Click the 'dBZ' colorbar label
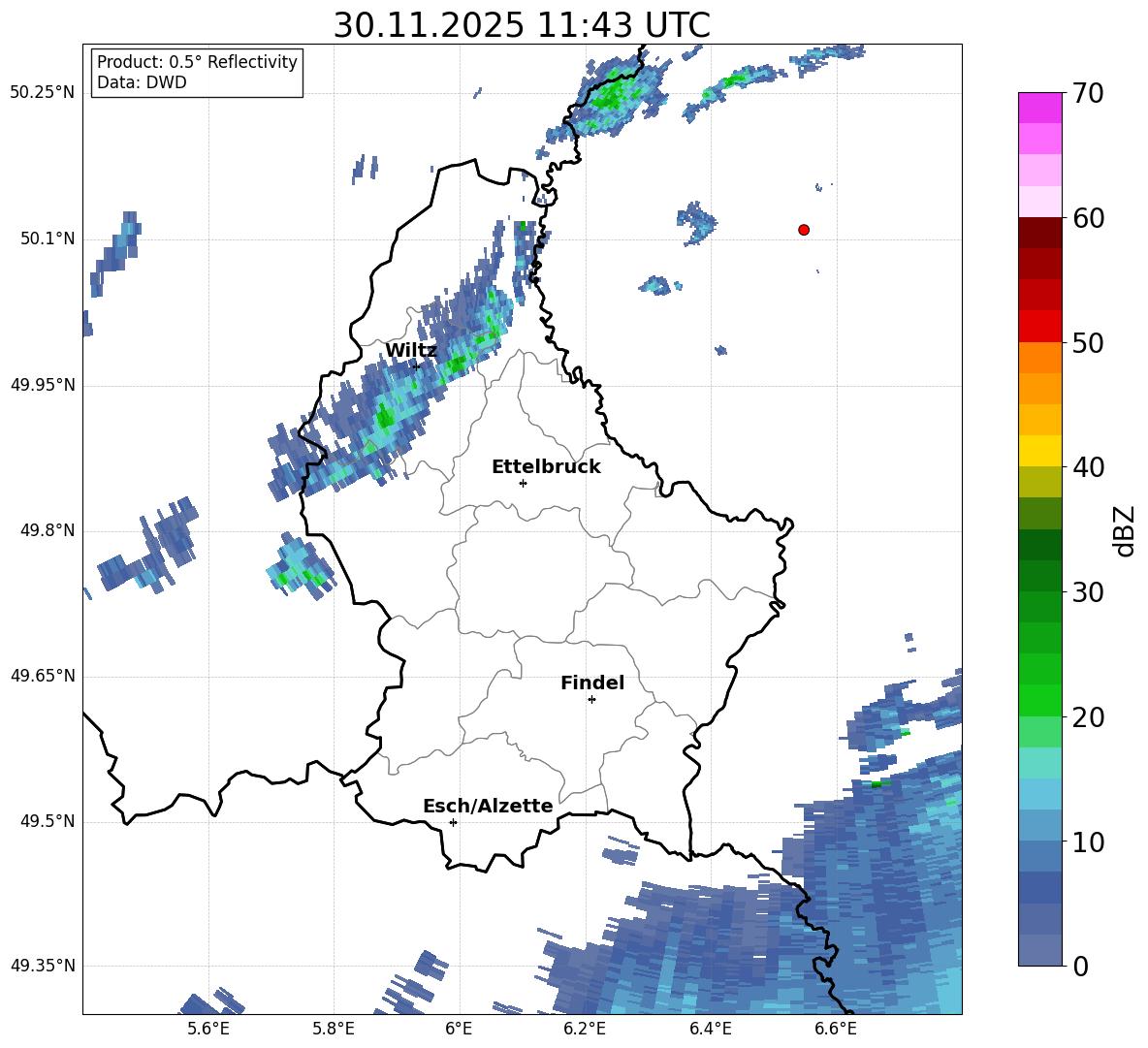 [1125, 530]
